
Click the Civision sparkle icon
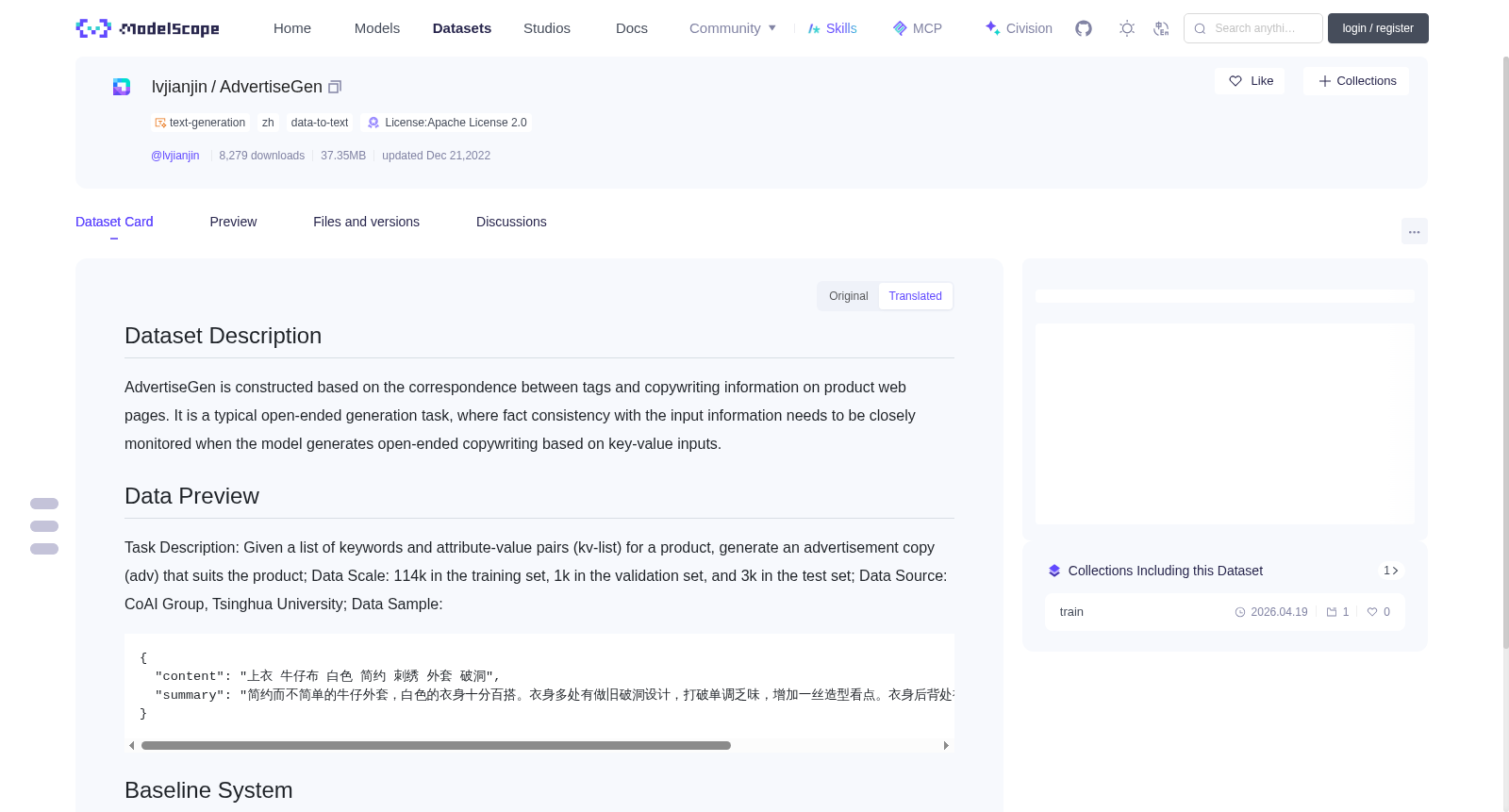point(992,28)
